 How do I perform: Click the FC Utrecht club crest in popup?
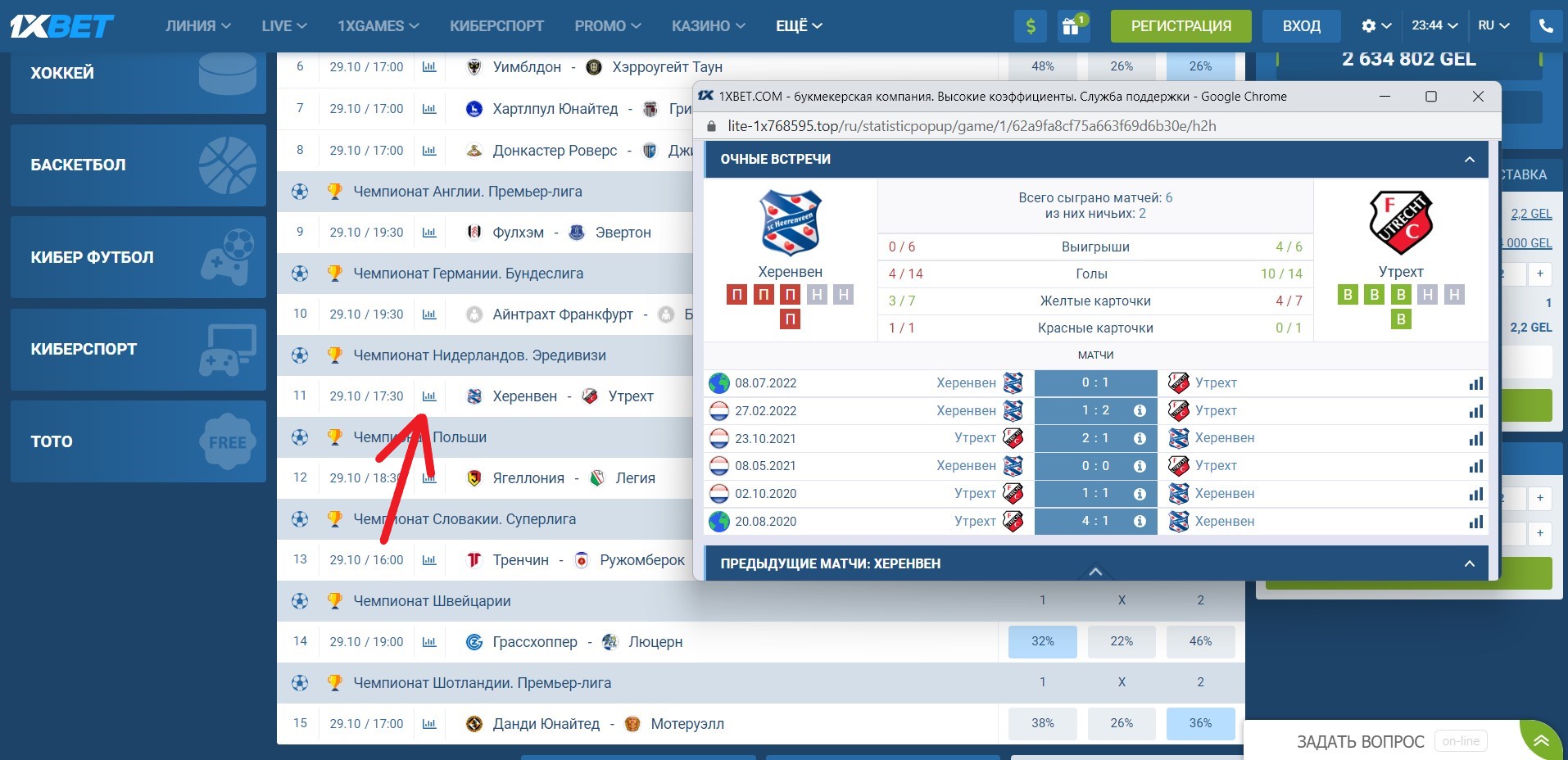click(x=1401, y=223)
